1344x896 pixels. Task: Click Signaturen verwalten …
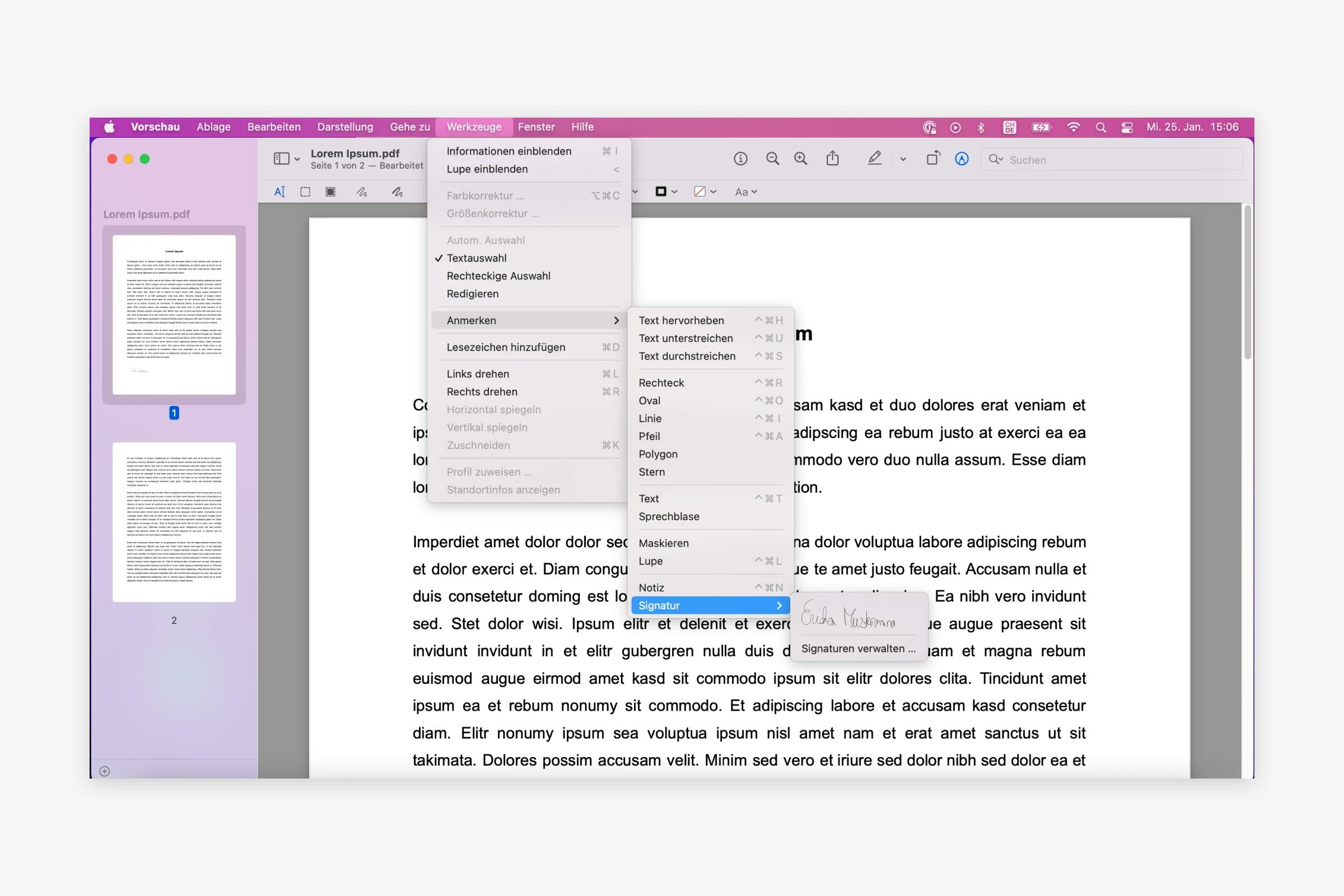click(858, 648)
